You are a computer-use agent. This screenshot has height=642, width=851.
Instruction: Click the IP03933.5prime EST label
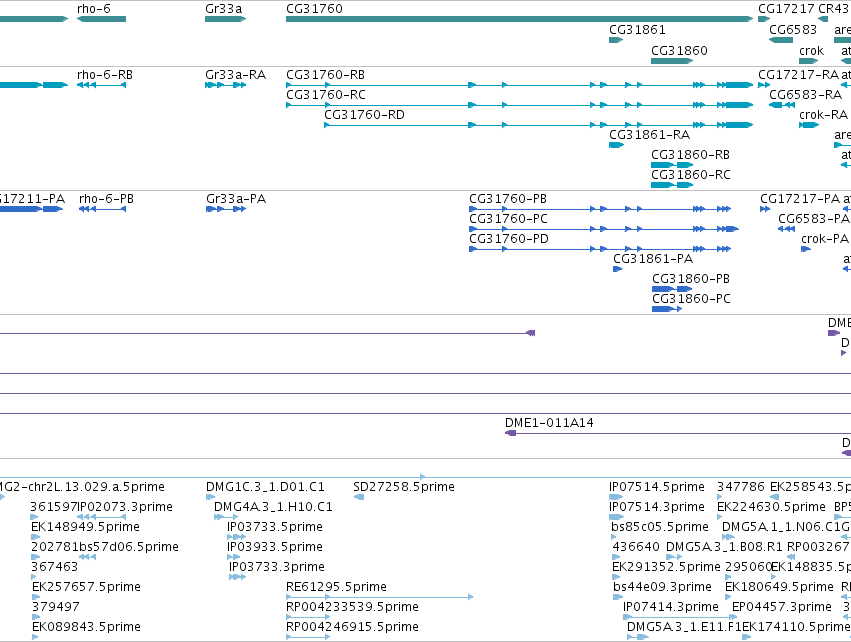click(275, 548)
